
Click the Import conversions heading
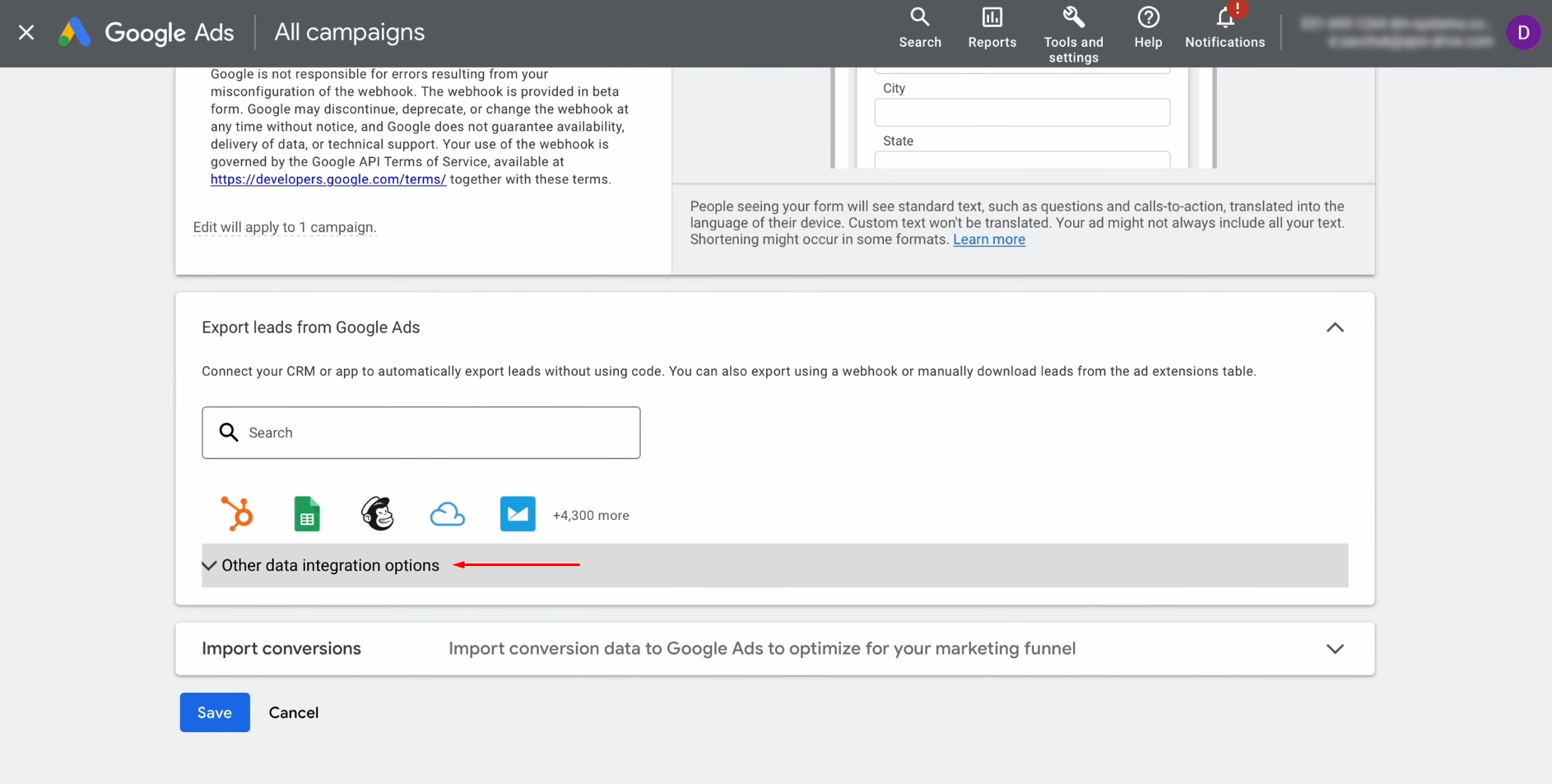pos(281,649)
